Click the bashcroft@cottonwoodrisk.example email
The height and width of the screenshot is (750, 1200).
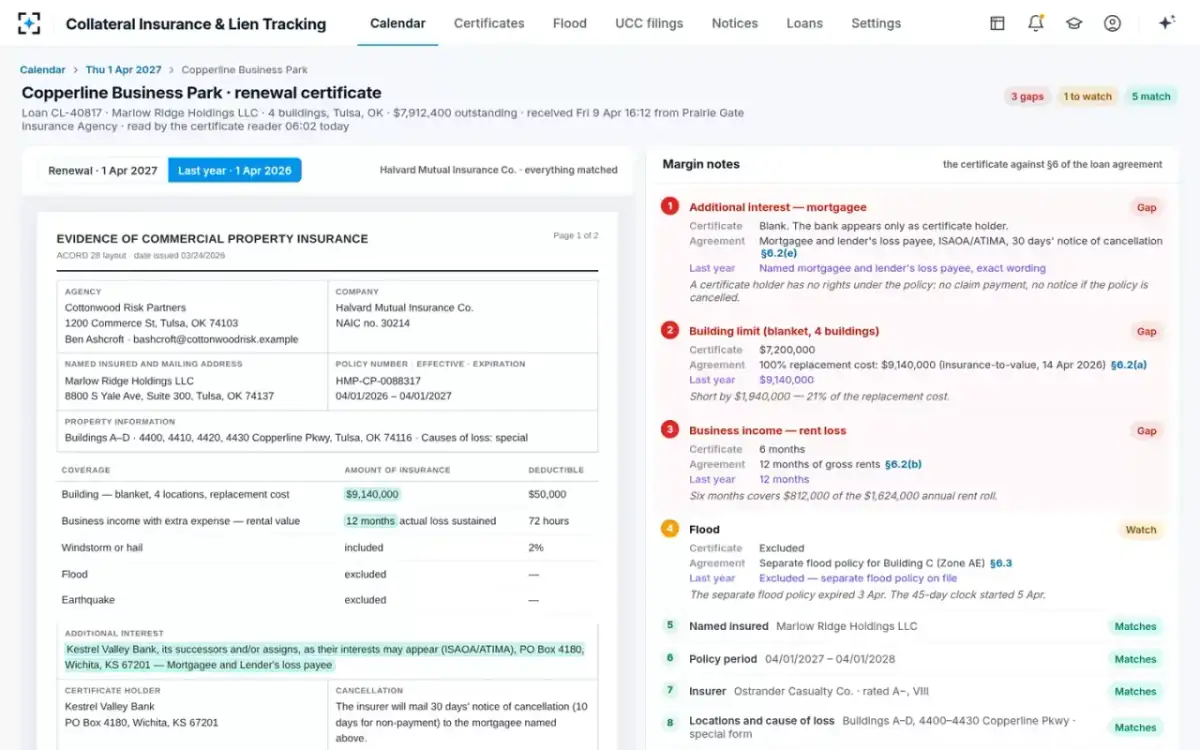coord(213,339)
